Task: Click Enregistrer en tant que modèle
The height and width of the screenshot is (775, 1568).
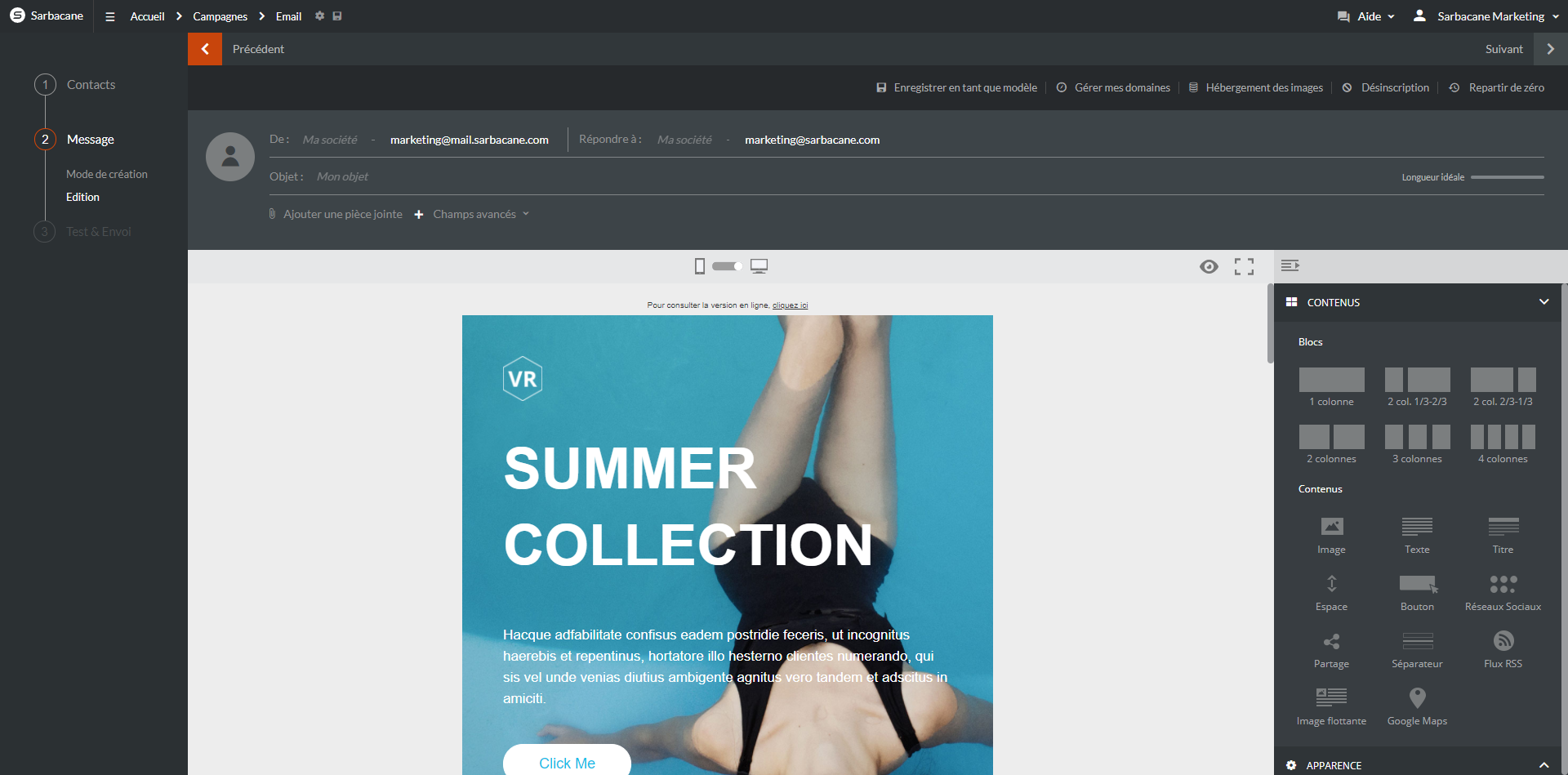Action: (957, 87)
